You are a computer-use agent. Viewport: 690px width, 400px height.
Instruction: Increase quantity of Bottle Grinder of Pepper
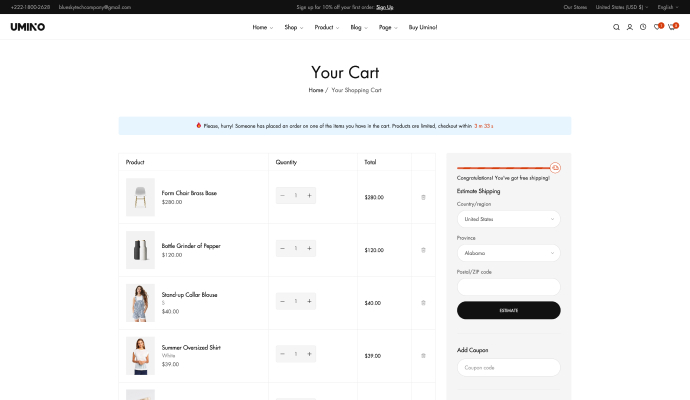309,248
